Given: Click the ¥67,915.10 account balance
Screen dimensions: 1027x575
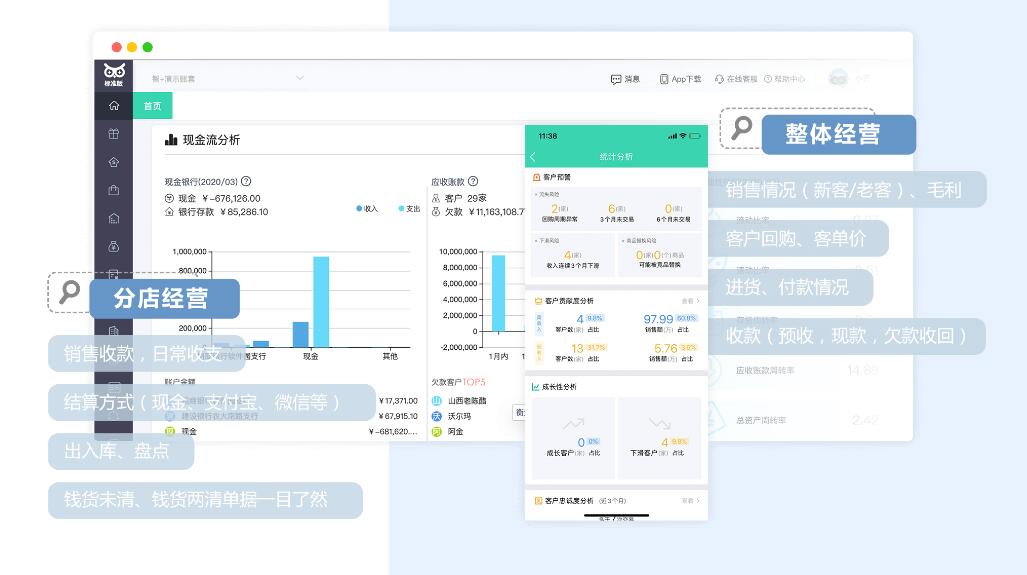Looking at the screenshot, I should click(398, 416).
